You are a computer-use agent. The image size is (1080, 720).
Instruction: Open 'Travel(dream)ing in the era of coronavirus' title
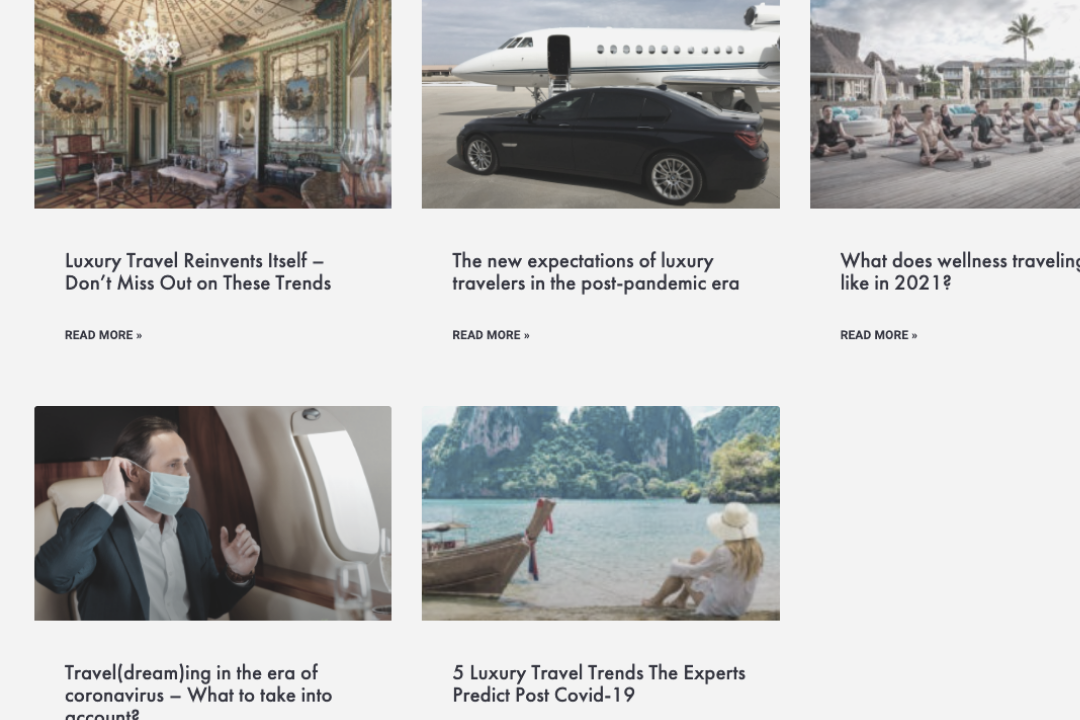[x=198, y=692]
